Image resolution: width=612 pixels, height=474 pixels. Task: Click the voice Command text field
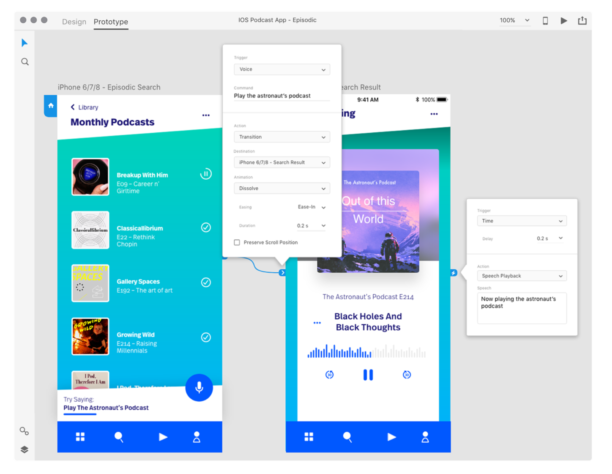(x=282, y=96)
